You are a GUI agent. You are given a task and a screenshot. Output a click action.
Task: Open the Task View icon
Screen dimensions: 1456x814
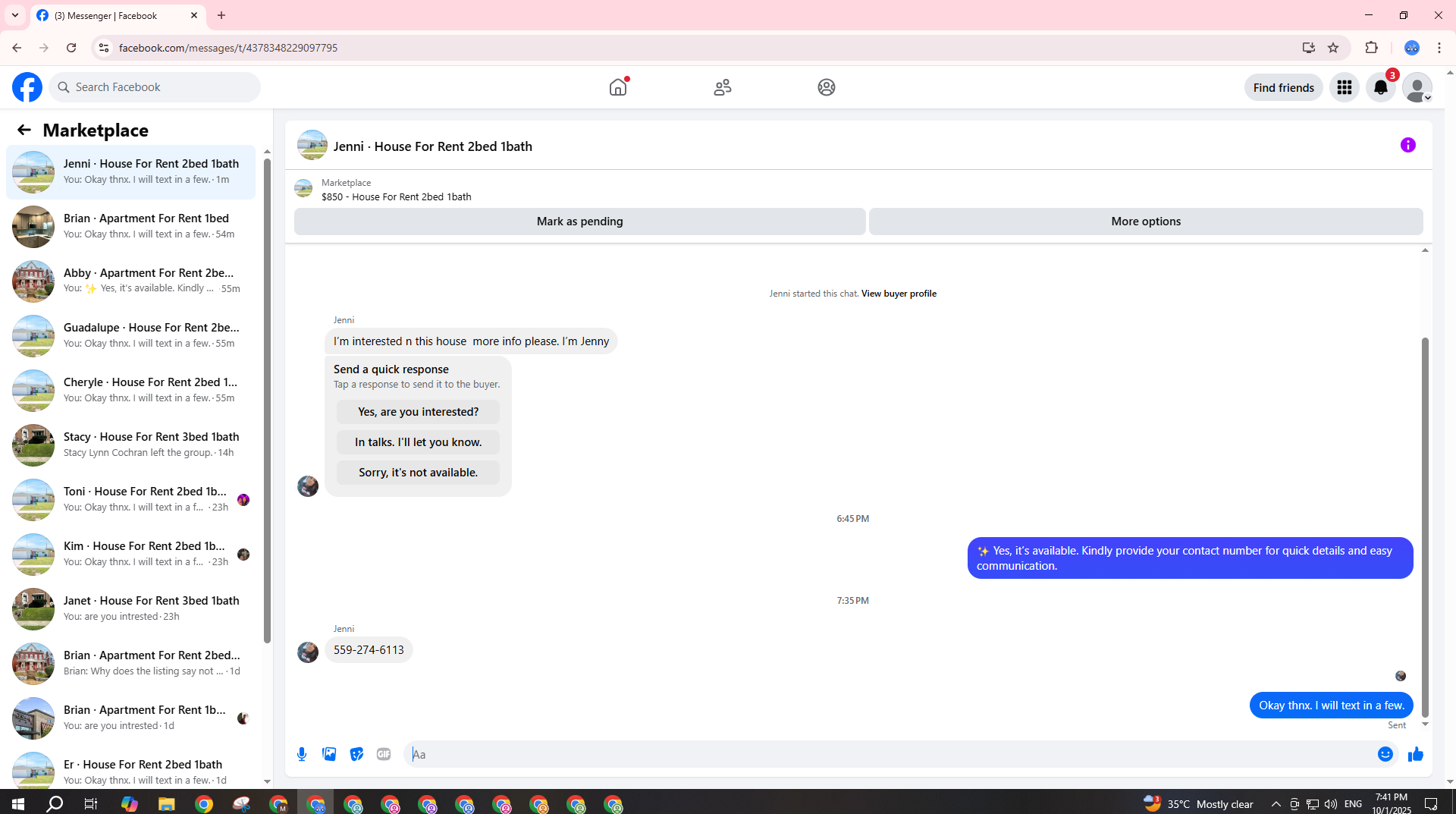click(91, 804)
